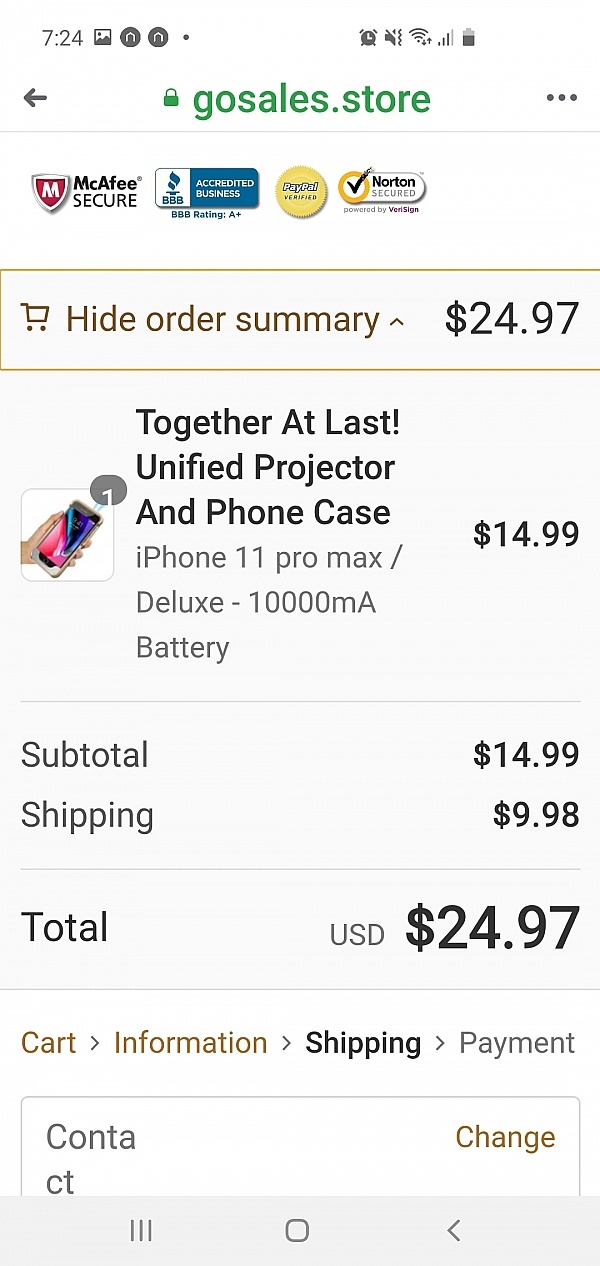Image resolution: width=600 pixels, height=1266 pixels.
Task: Tap the chevron beside Hide order summary
Action: point(397,322)
